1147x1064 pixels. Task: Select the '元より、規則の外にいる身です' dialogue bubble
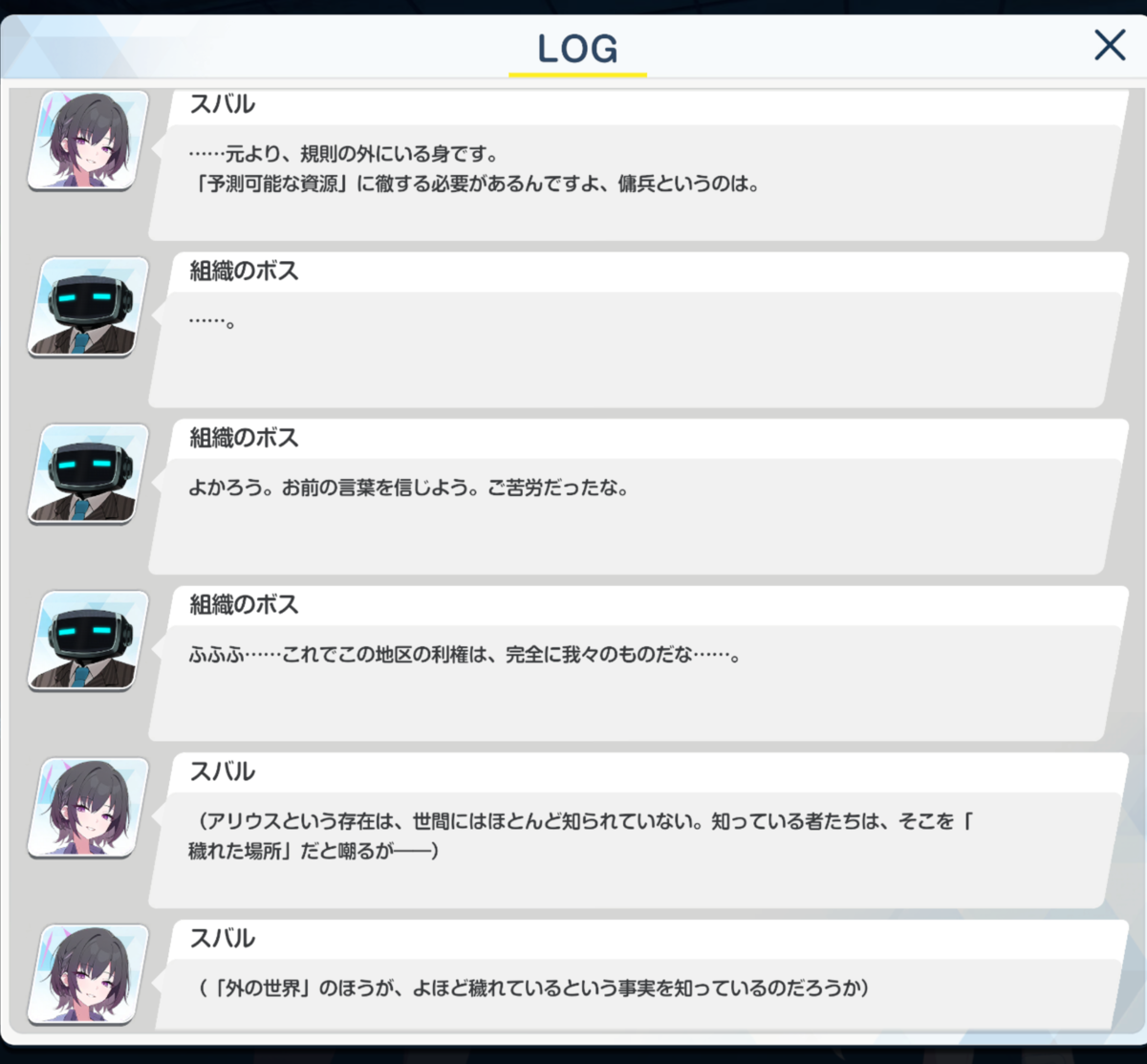(635, 182)
